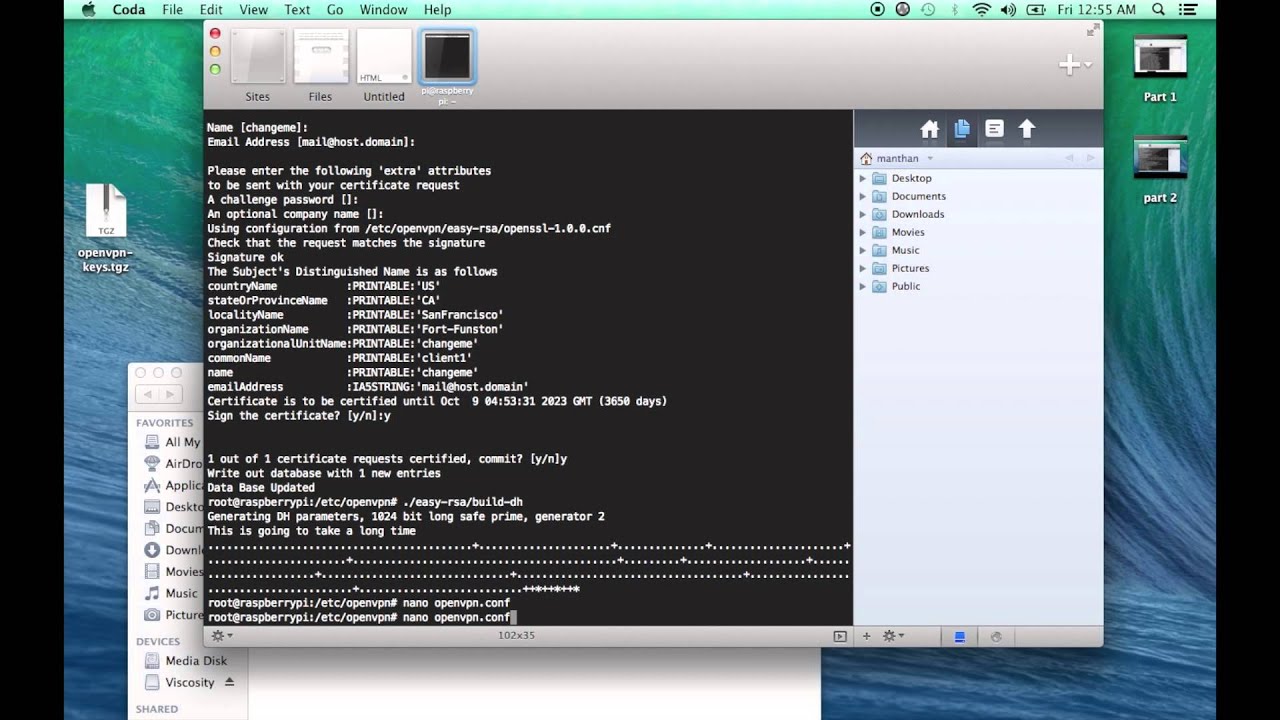This screenshot has width=1280, height=720.
Task: Open the Help menu
Action: pyautogui.click(x=437, y=10)
